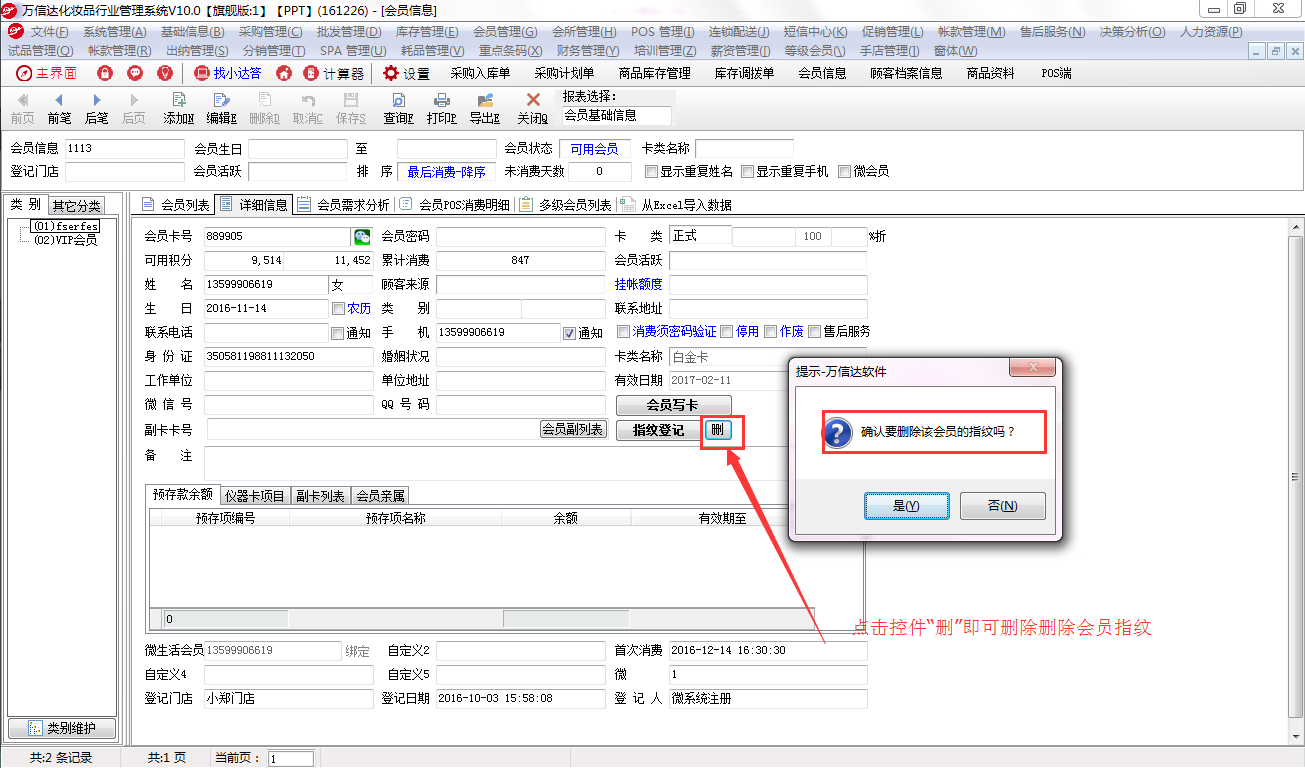Viewport: 1305px width, 768px height.
Task: Cancel deletion with 否(N) button
Action: point(1002,506)
